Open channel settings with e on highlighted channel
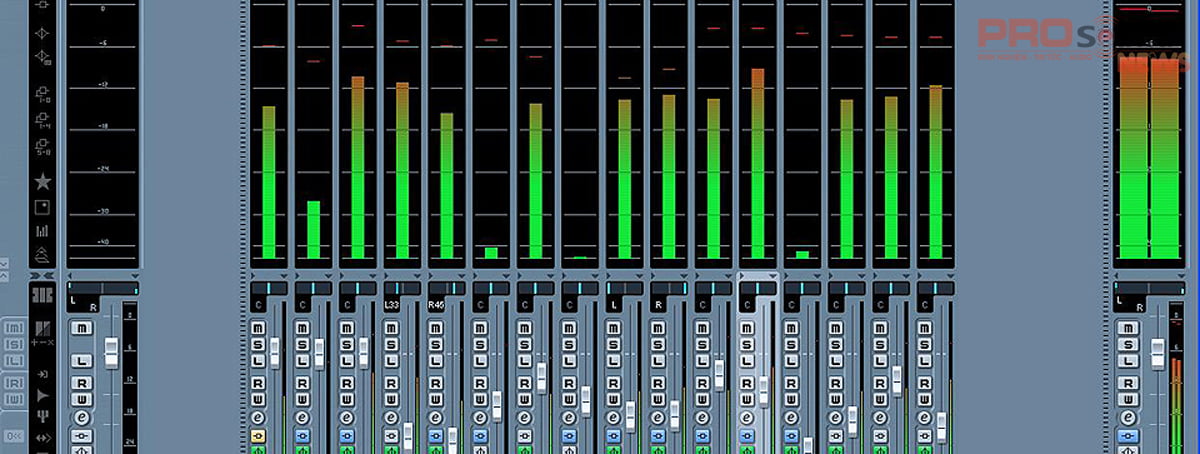The height and width of the screenshot is (454, 1200). [x=747, y=417]
